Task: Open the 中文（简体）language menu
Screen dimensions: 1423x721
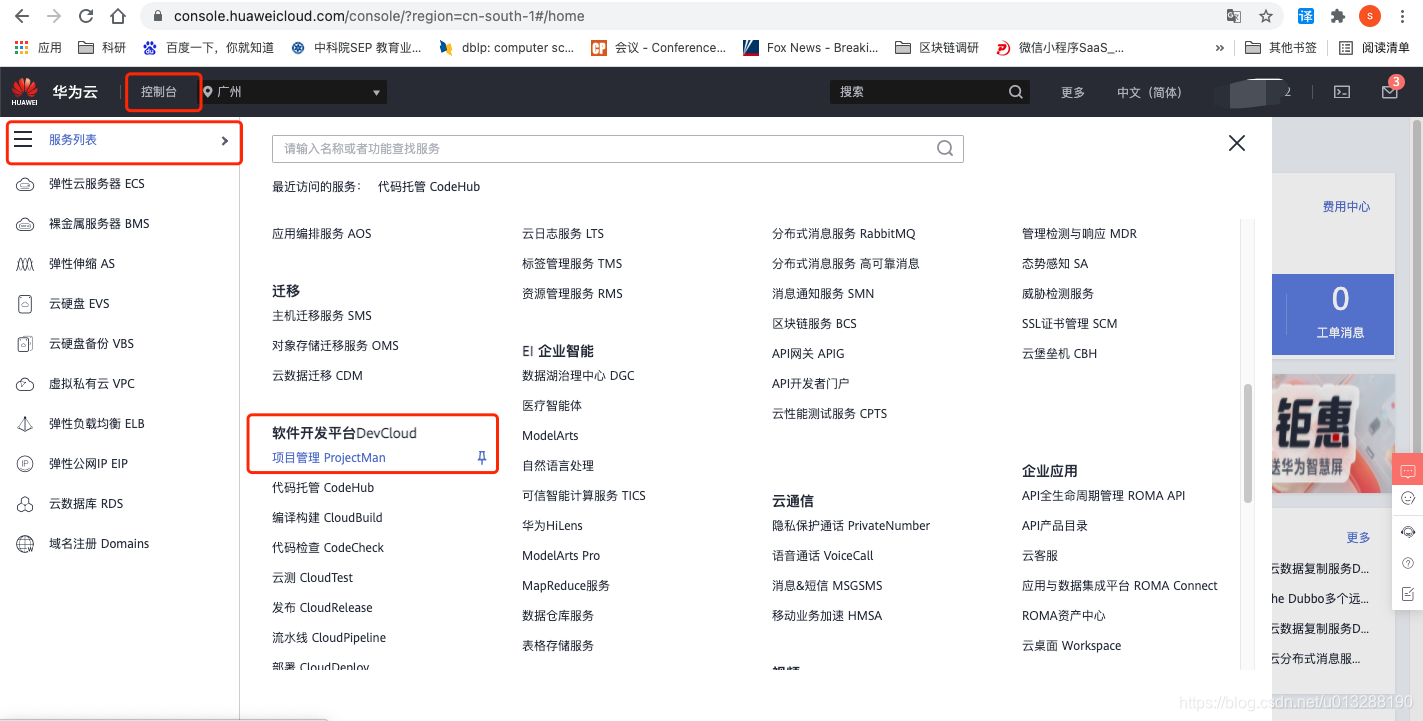Action: click(x=1149, y=92)
